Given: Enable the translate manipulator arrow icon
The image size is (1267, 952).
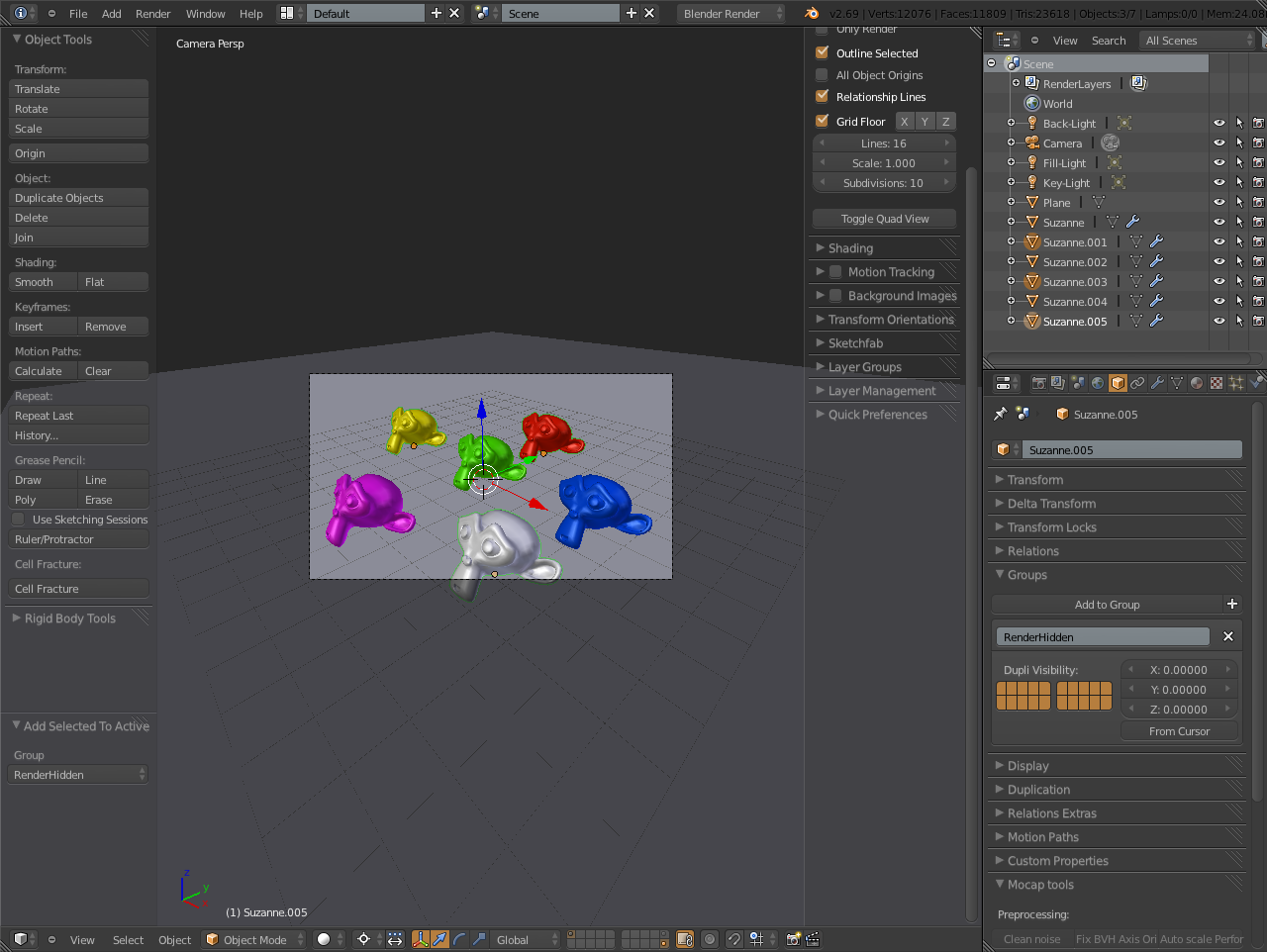Looking at the screenshot, I should click(x=439, y=939).
